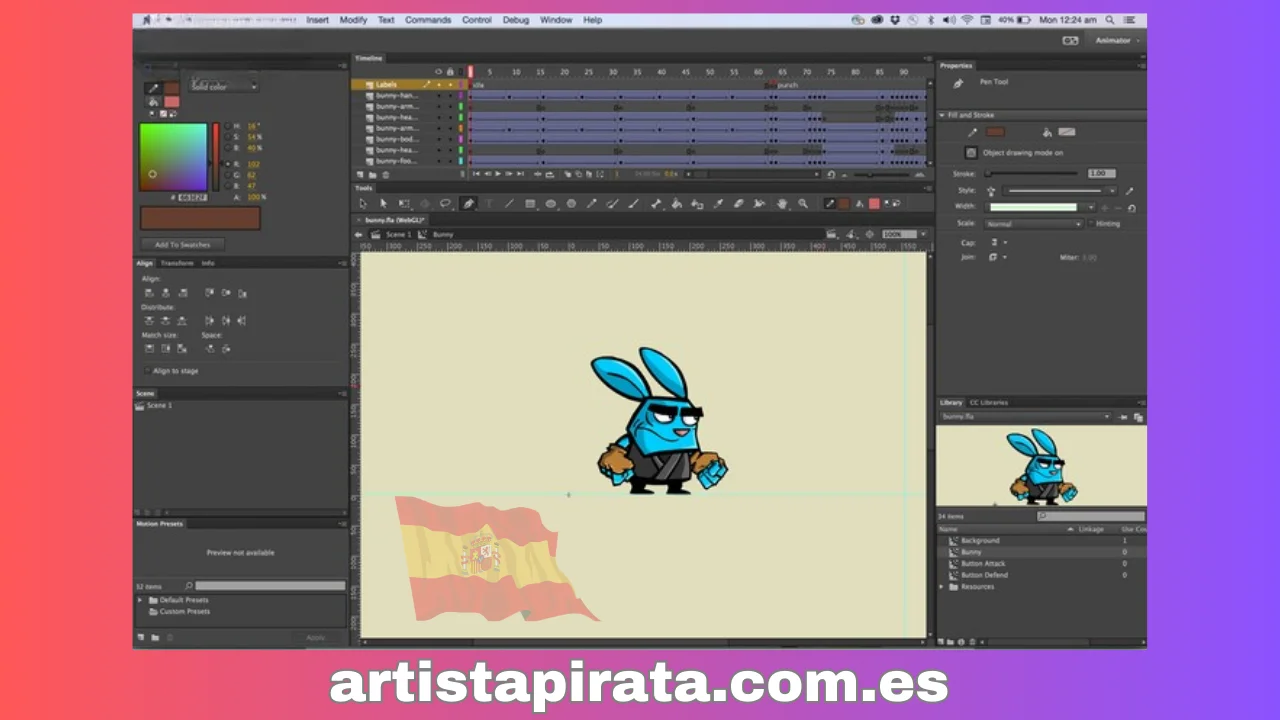Screen dimensions: 1280x720
Task: Expand Resources folder in Library
Action: click(942, 587)
